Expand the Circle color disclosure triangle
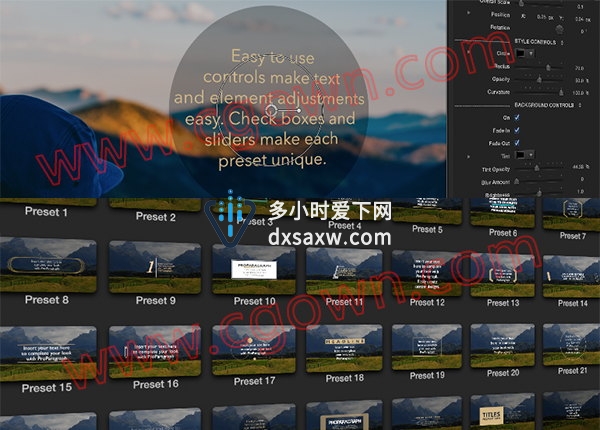Viewport: 600px width, 430px height. [x=468, y=52]
